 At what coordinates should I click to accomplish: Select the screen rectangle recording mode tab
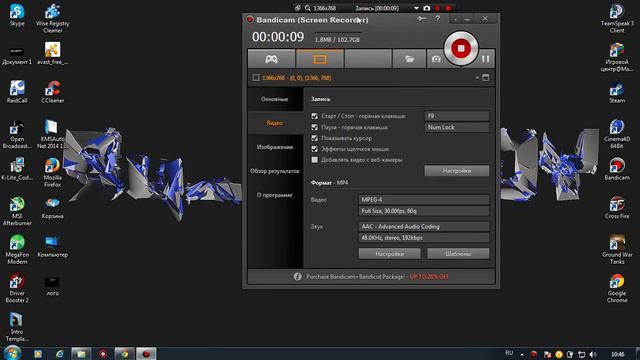[x=320, y=59]
